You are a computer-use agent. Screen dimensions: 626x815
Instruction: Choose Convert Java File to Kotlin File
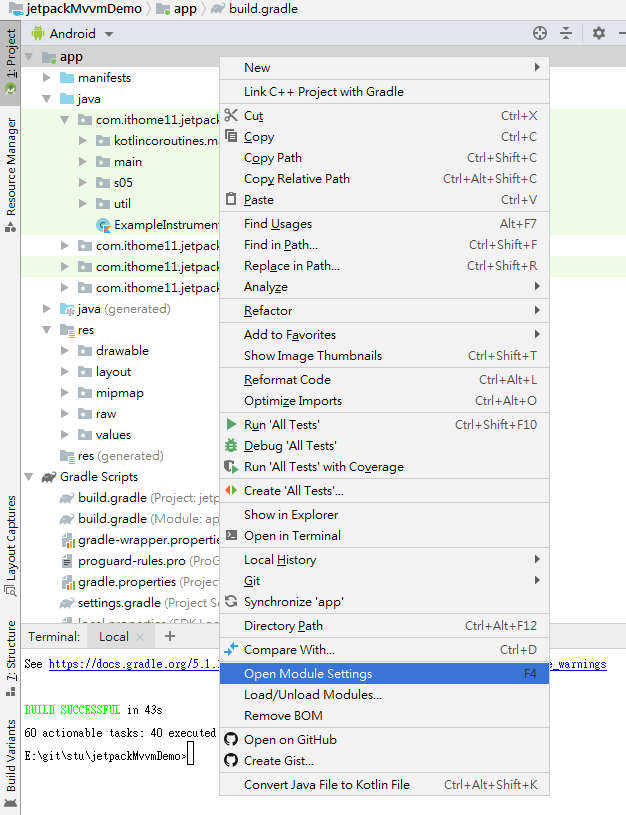pos(384,785)
